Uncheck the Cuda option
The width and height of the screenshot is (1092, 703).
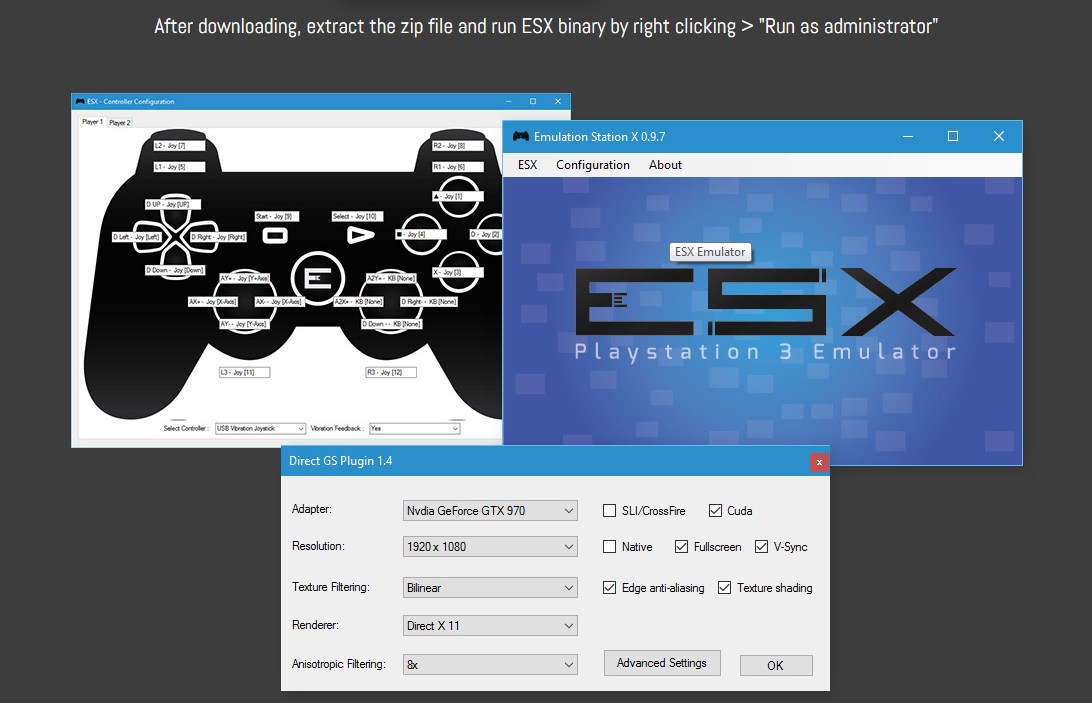click(x=715, y=511)
